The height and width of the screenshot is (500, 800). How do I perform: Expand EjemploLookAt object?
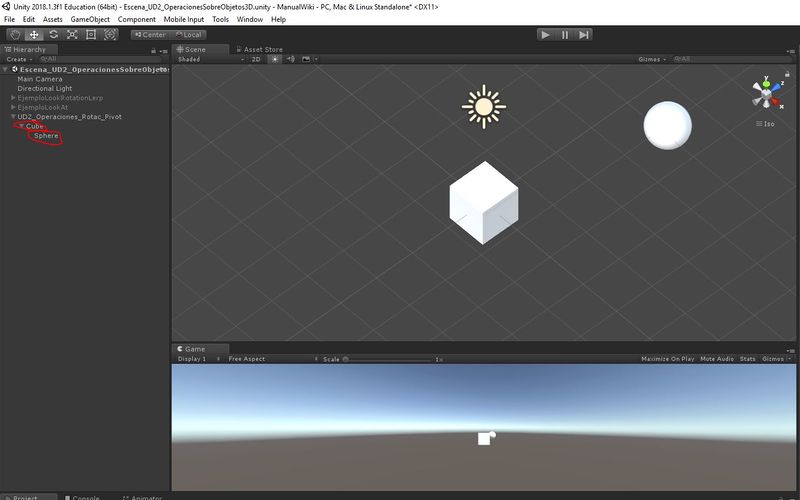point(13,107)
